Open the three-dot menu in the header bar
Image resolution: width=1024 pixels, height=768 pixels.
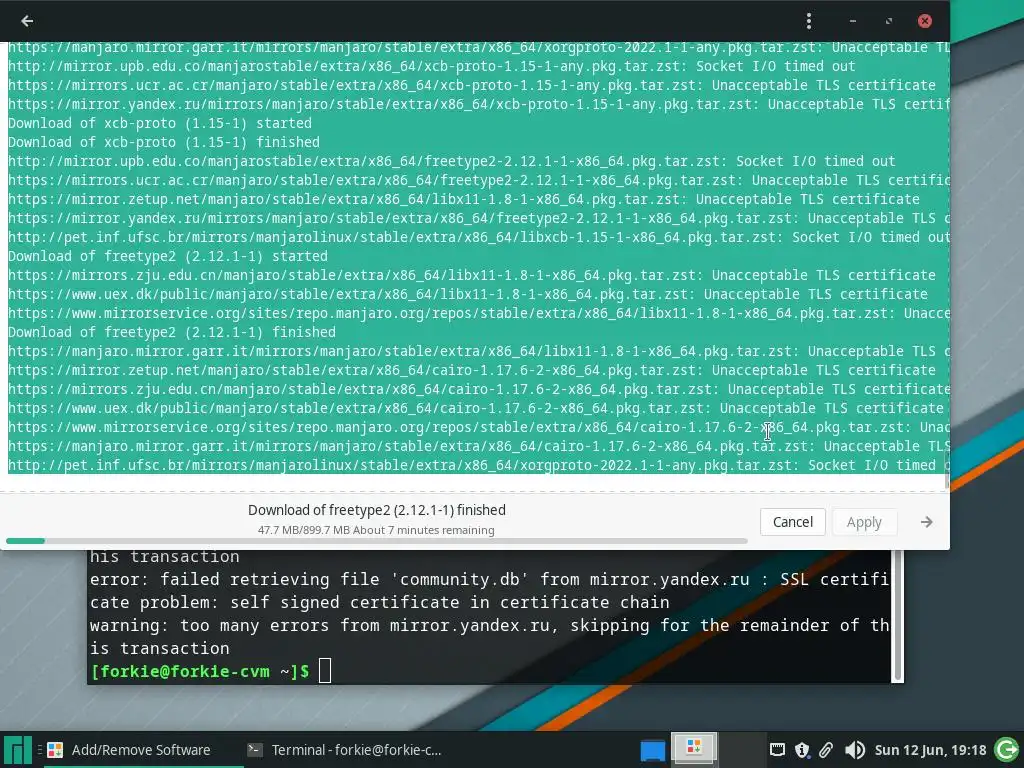808,21
